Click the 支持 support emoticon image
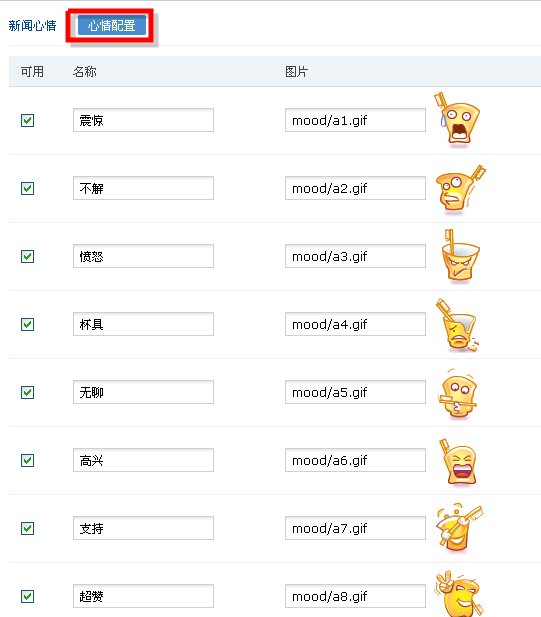 (459, 528)
